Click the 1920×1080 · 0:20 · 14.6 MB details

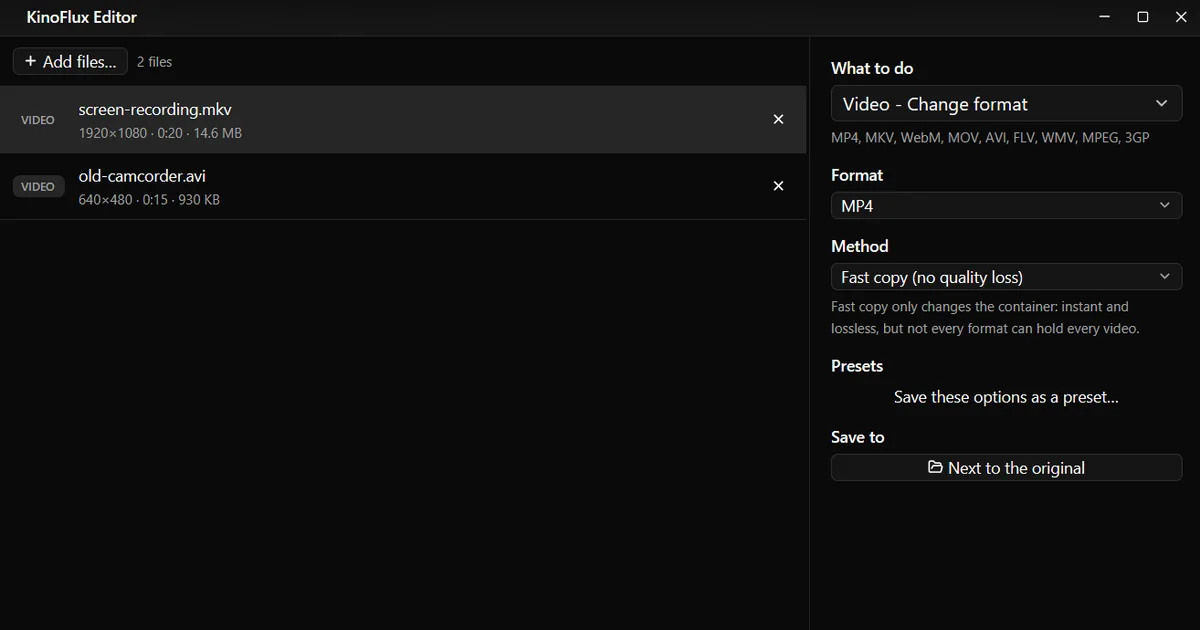(160, 133)
